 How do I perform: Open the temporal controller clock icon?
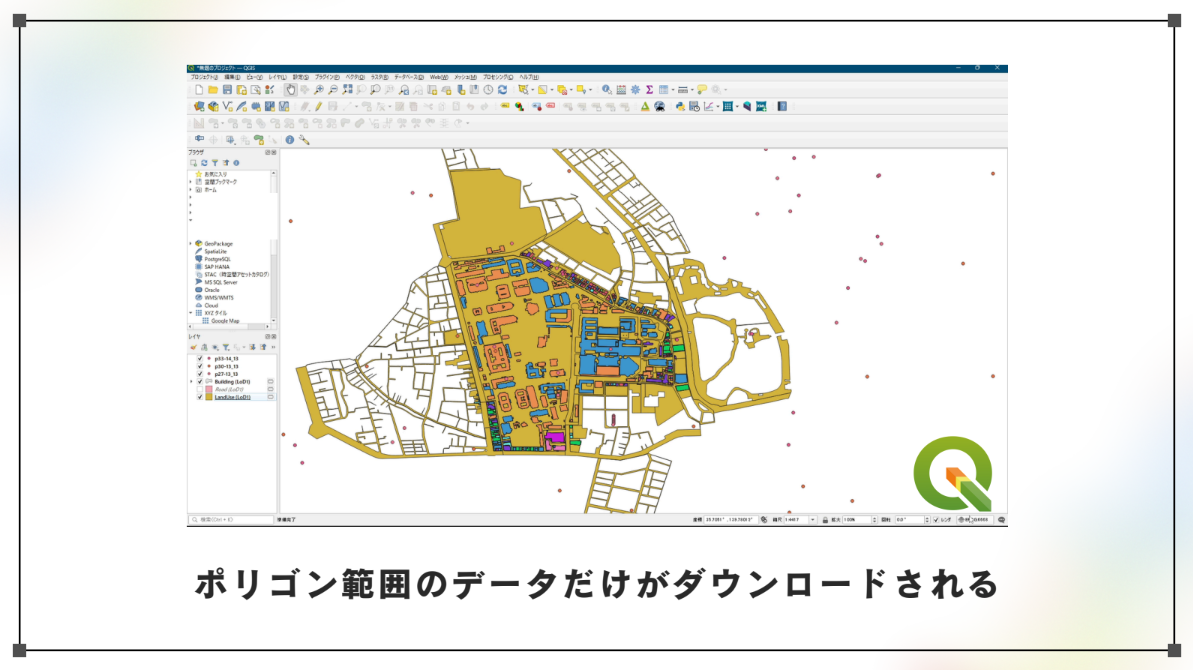tap(488, 90)
